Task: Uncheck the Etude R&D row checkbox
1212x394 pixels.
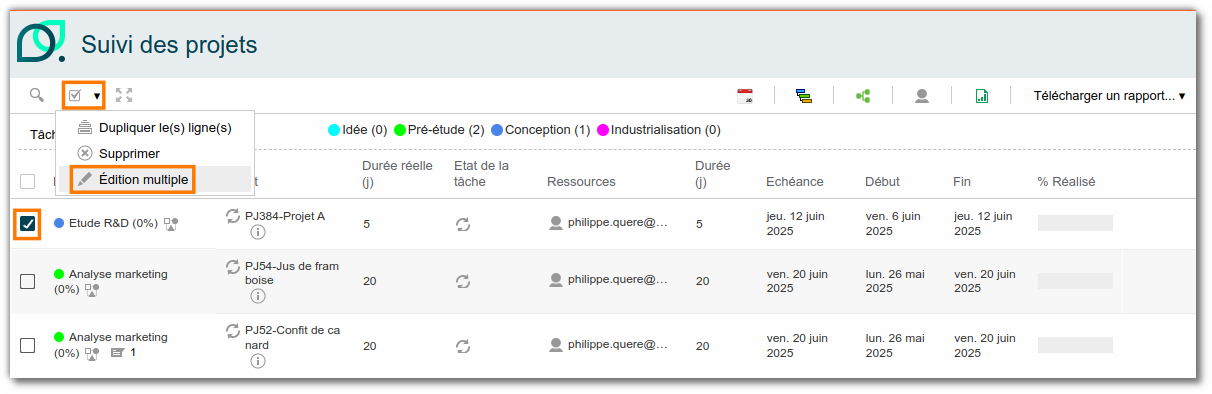Action: click(x=28, y=224)
